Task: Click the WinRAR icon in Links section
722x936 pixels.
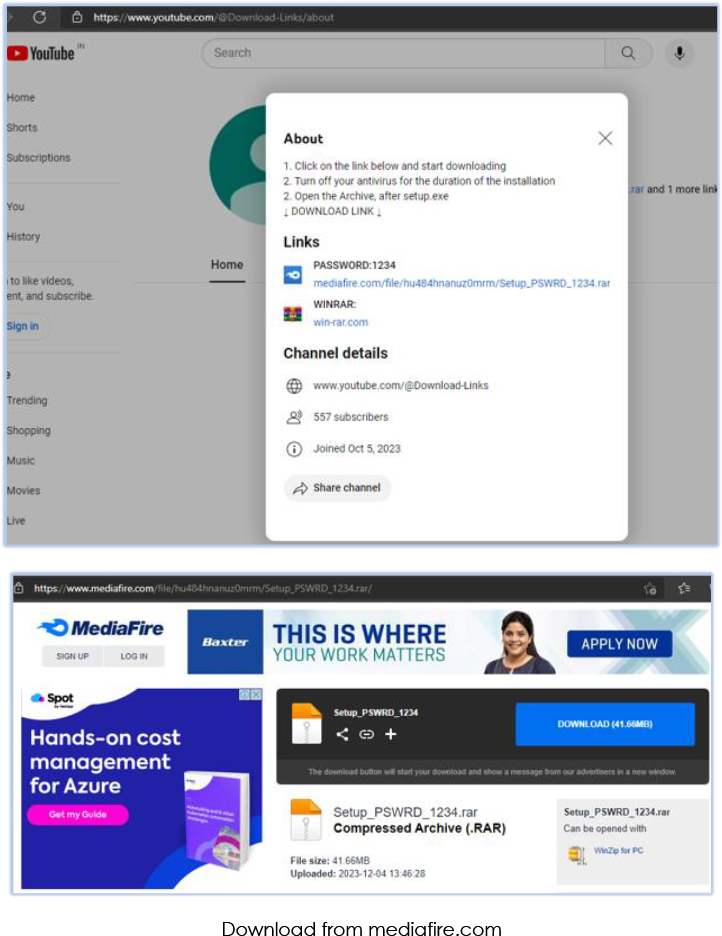Action: click(x=292, y=313)
